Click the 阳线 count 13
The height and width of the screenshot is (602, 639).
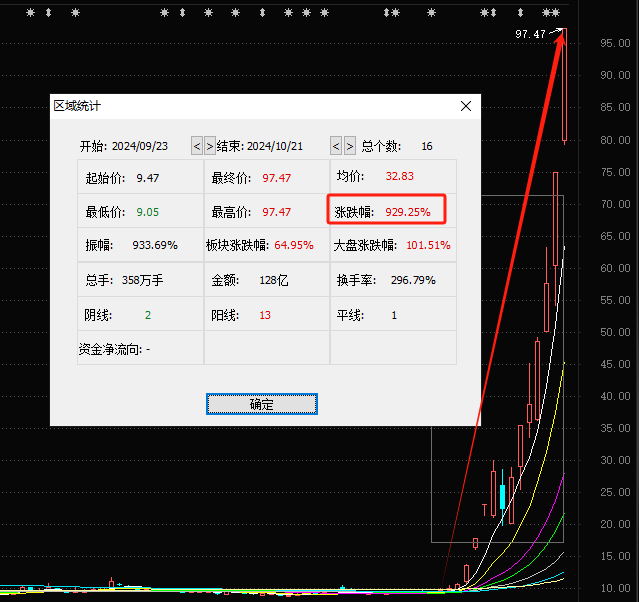pyautogui.click(x=265, y=315)
